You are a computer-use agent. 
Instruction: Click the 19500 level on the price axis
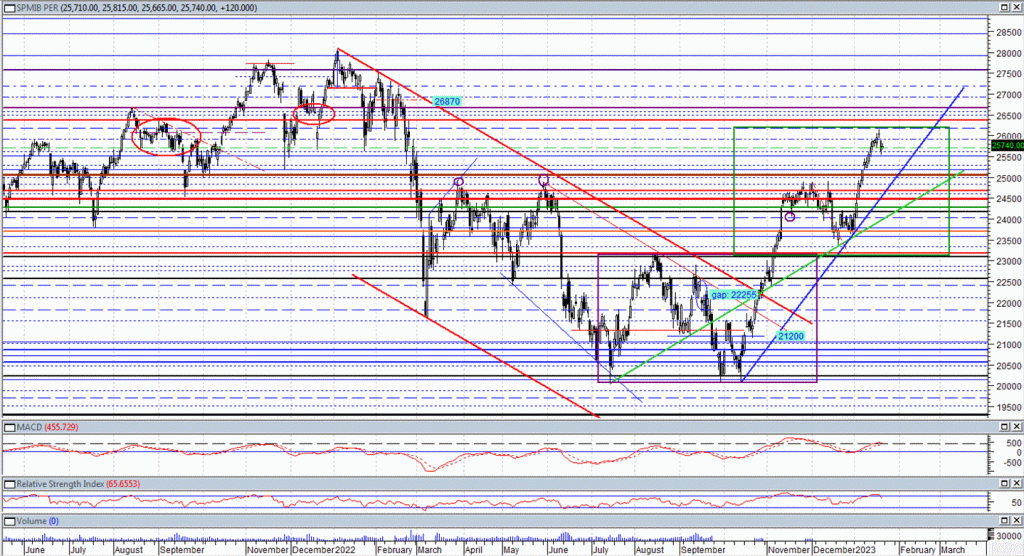(x=1009, y=408)
